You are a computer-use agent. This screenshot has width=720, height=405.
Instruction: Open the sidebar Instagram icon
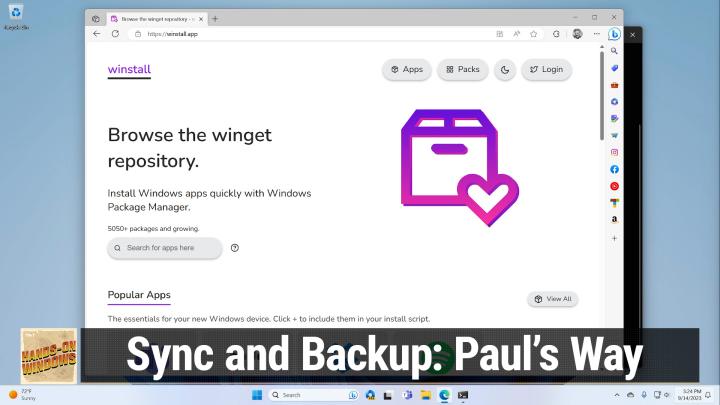click(x=614, y=152)
